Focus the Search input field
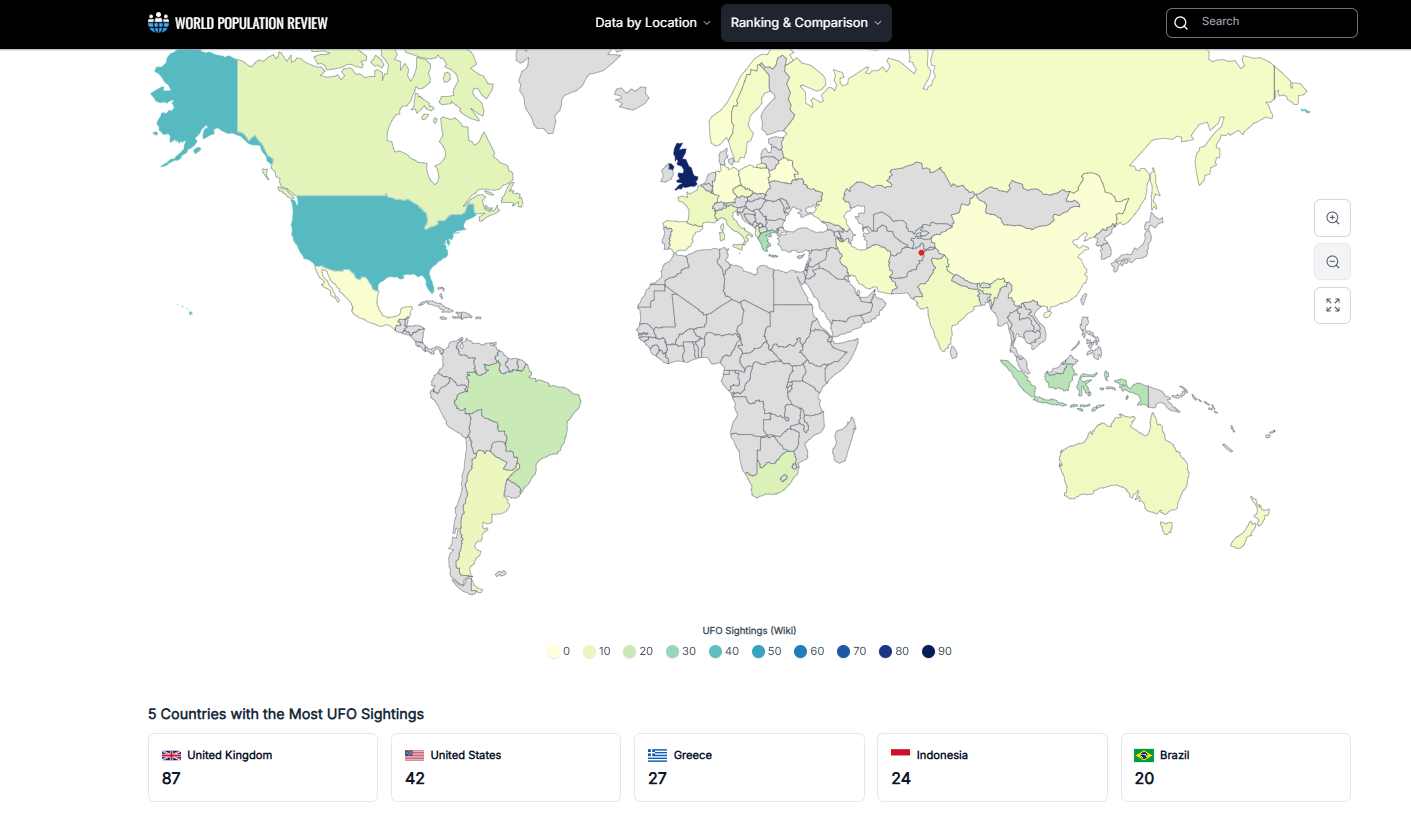1411x820 pixels. tap(1270, 22)
